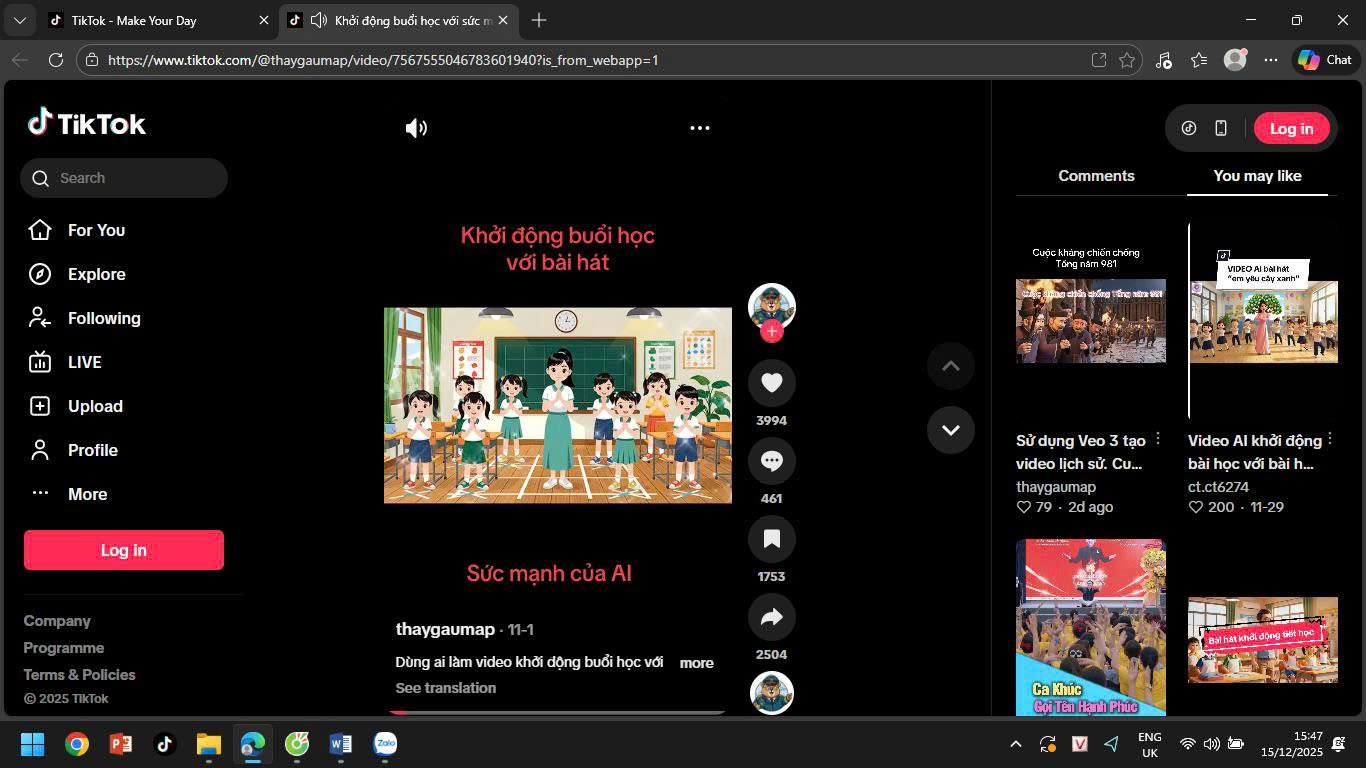Viewport: 1366px width, 768px height.
Task: Bookmark this page with the star icon
Action: click(x=1127, y=60)
